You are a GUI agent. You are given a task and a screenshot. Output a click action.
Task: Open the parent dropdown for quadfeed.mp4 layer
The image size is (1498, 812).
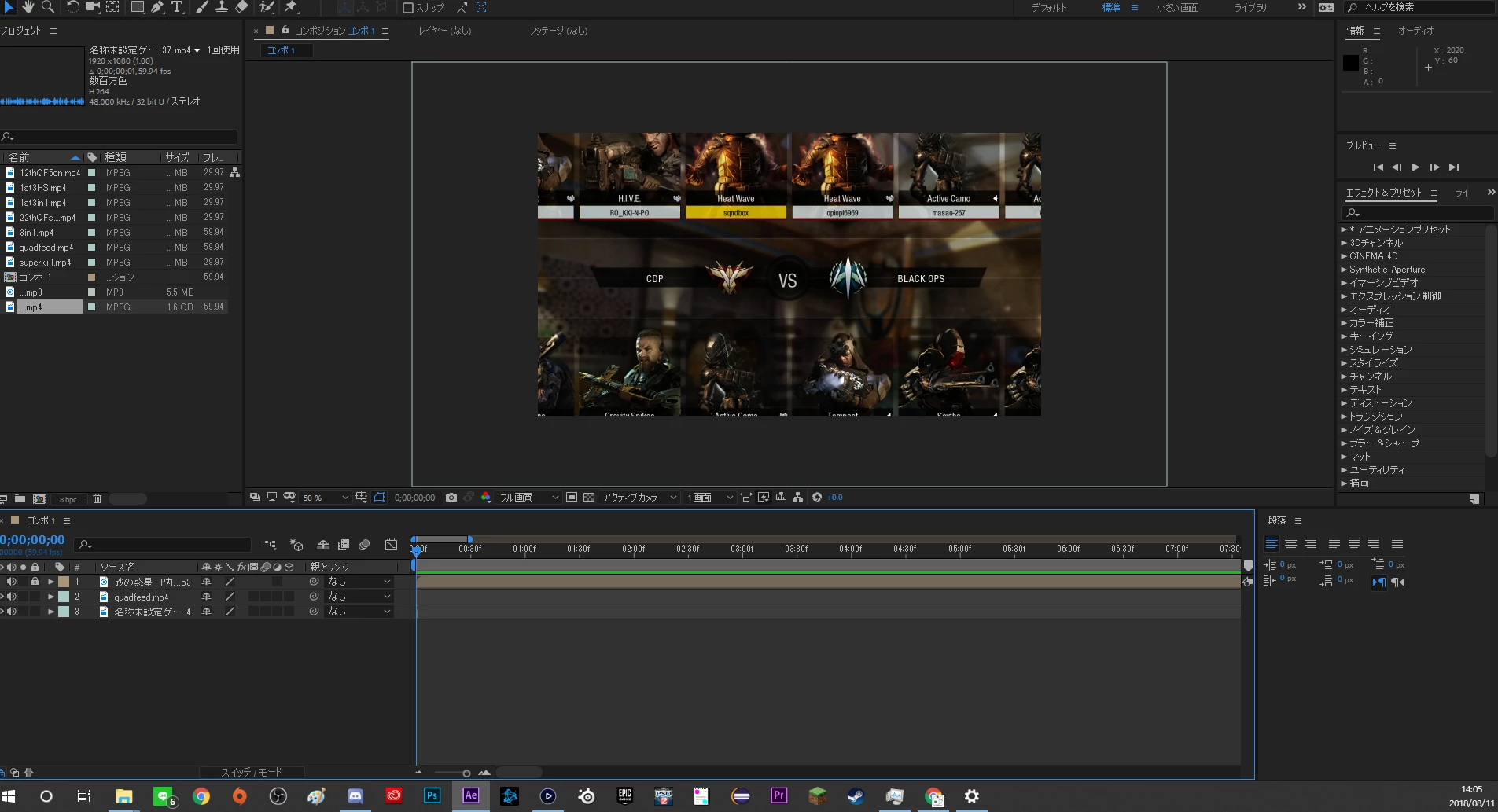click(x=359, y=597)
